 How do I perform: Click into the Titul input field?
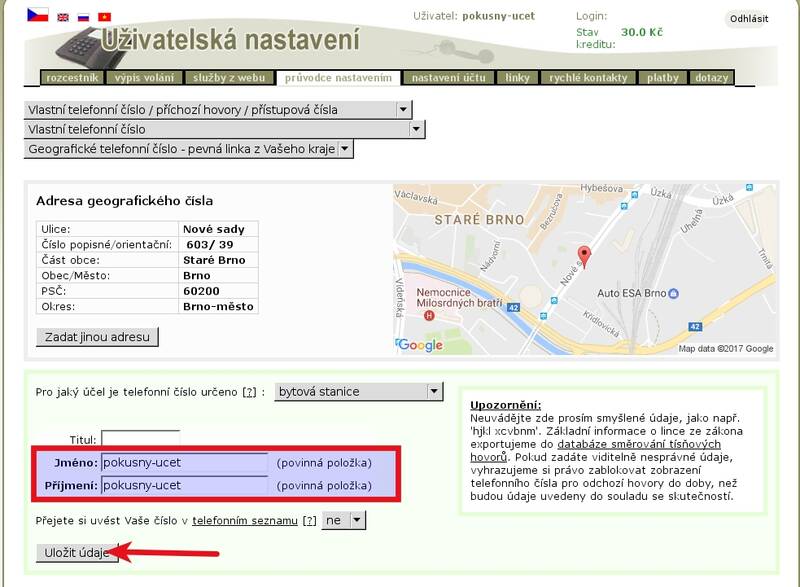(140, 440)
